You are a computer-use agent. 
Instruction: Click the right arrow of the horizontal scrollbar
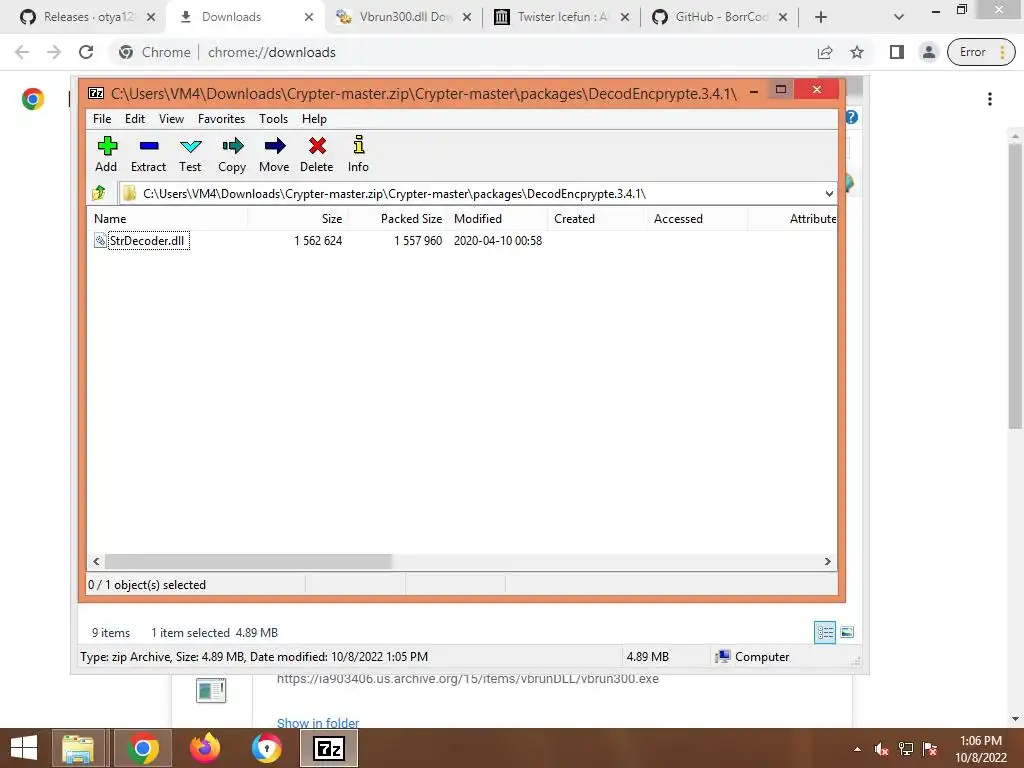tap(828, 562)
